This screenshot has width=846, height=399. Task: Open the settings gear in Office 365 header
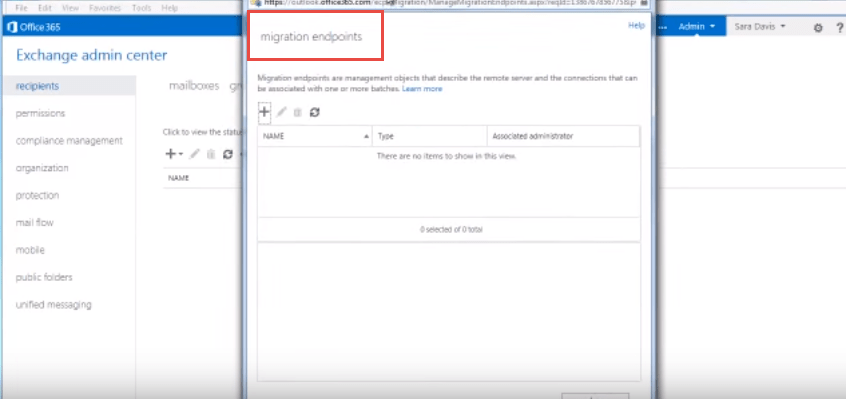(818, 27)
